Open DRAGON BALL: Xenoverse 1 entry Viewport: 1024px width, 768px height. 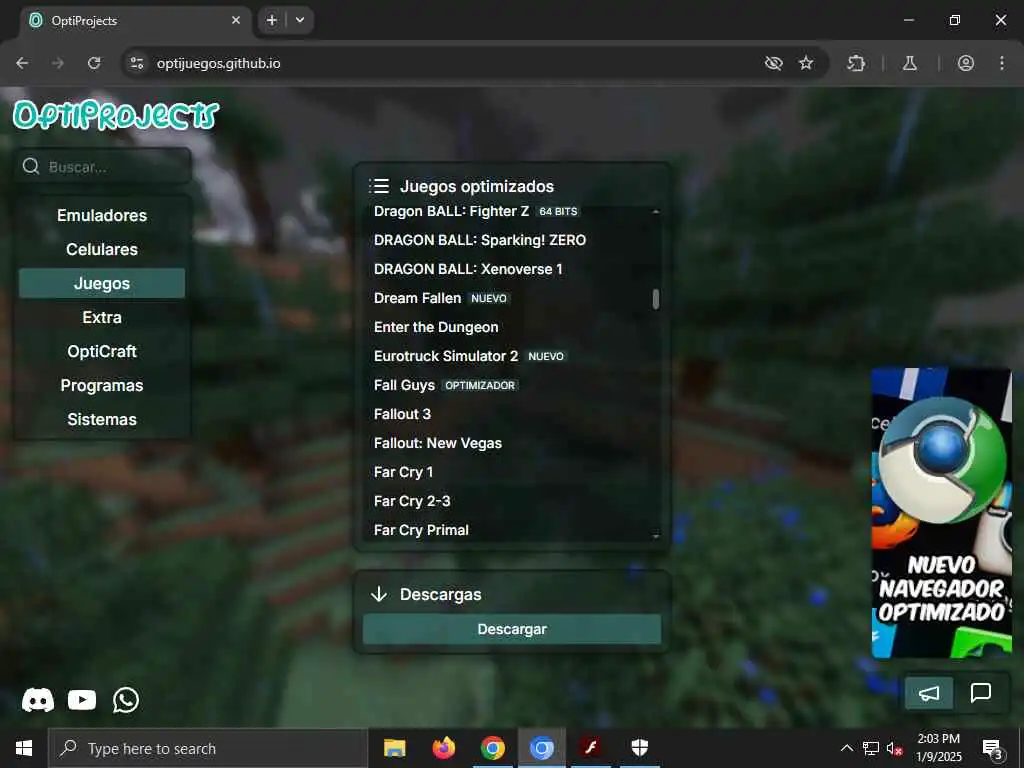[468, 269]
